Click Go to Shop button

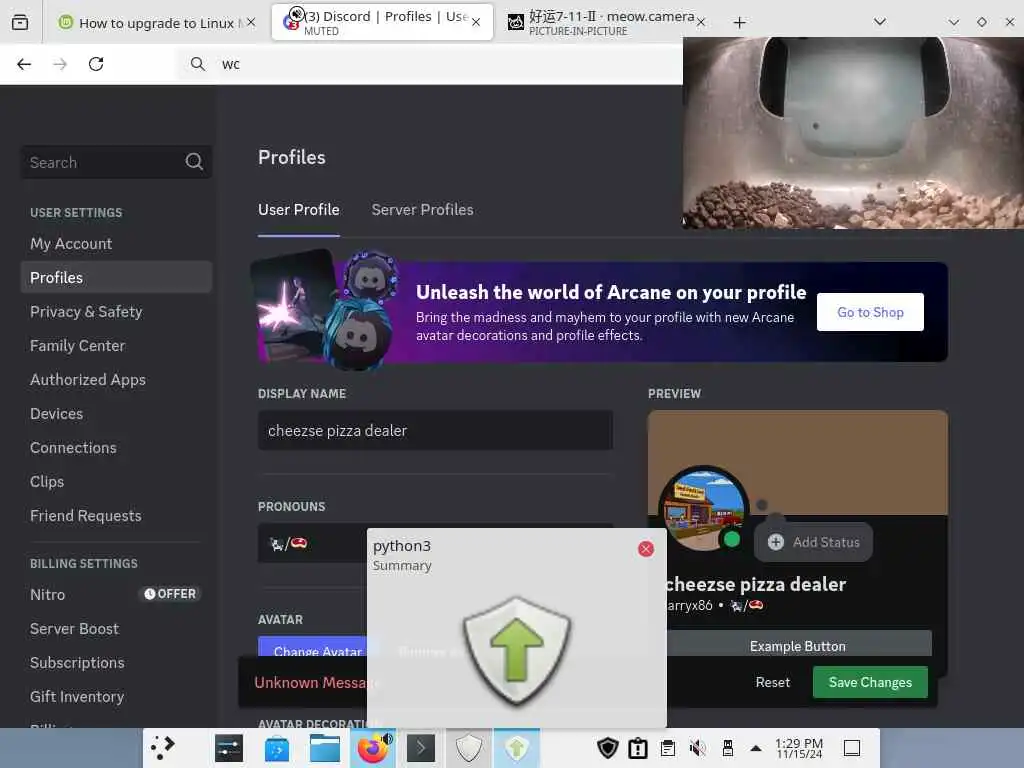[870, 312]
